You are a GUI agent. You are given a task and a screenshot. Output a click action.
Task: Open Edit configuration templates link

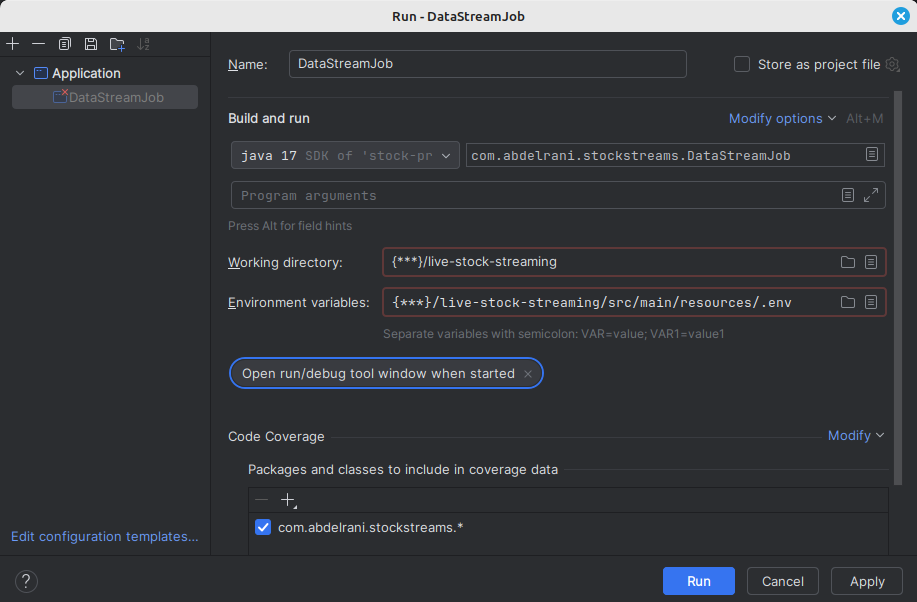click(x=105, y=536)
